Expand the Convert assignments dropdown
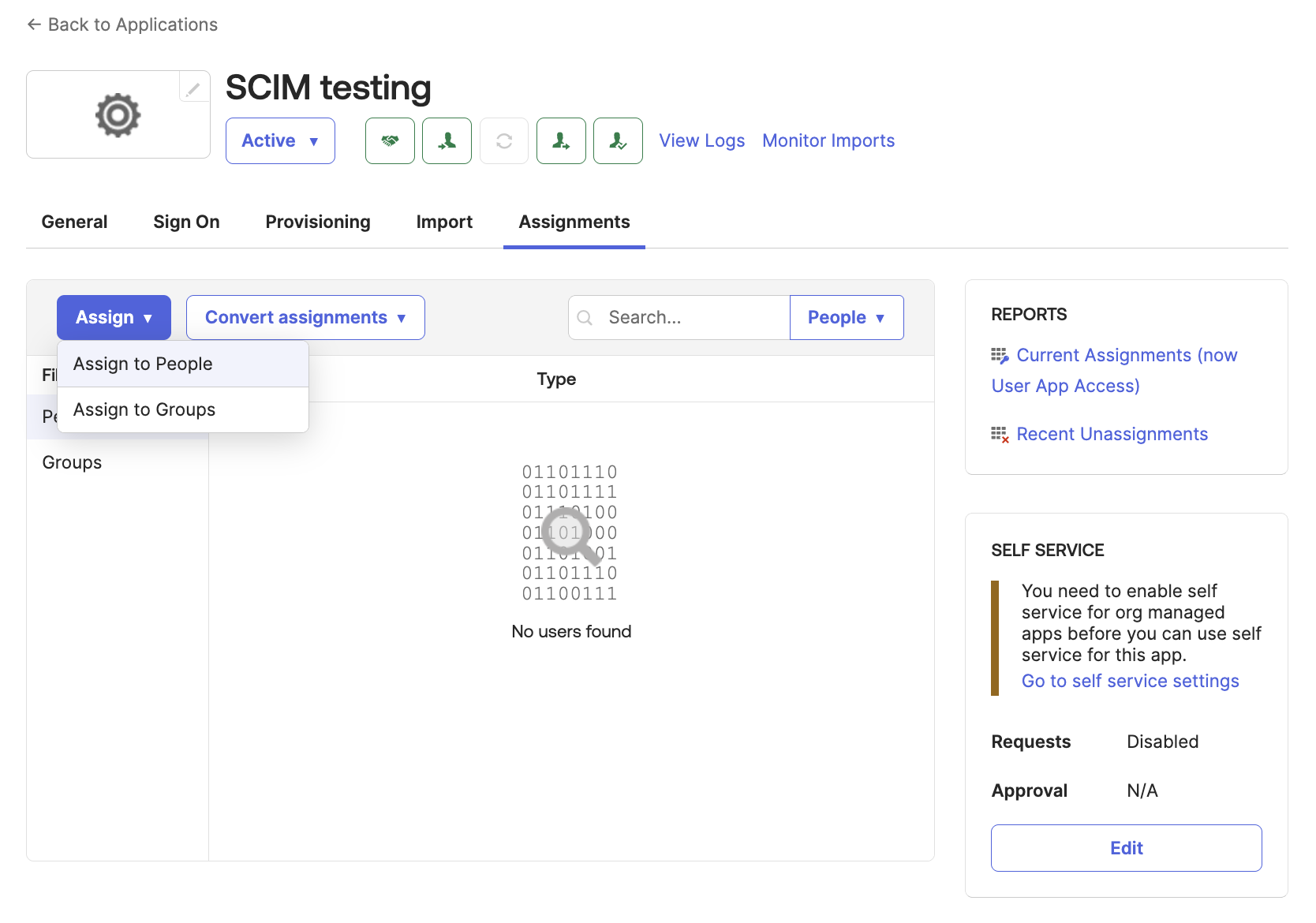This screenshot has height=923, width=1316. coord(305,318)
